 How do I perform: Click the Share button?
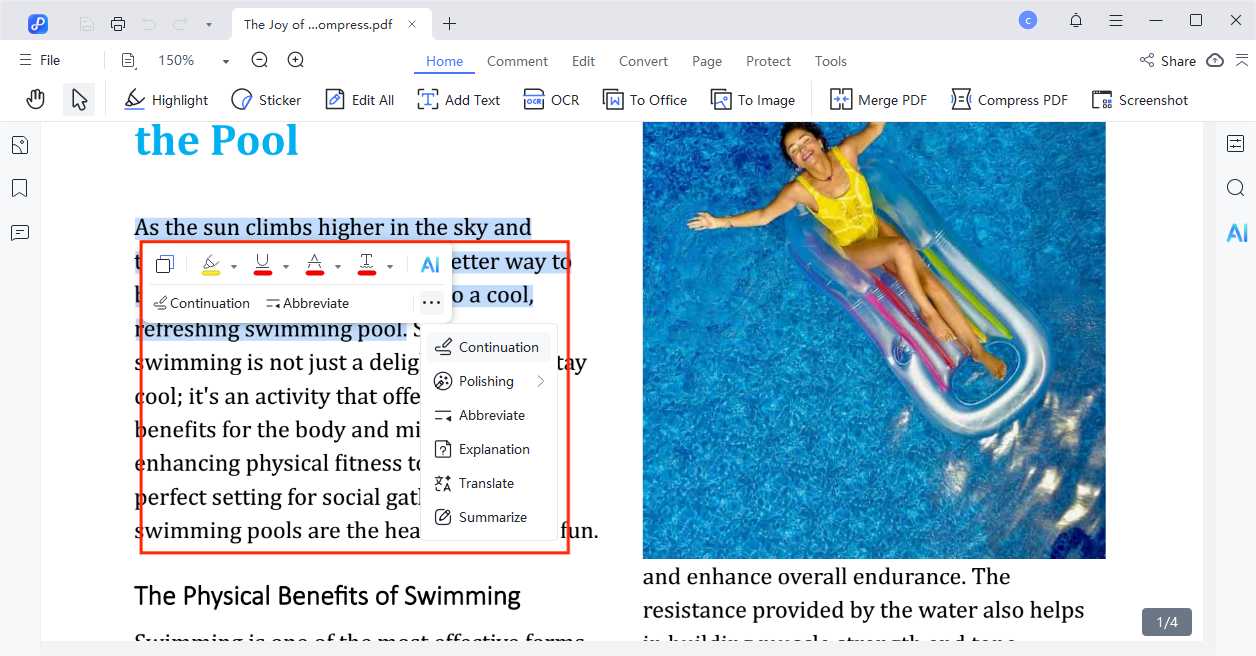click(1167, 60)
